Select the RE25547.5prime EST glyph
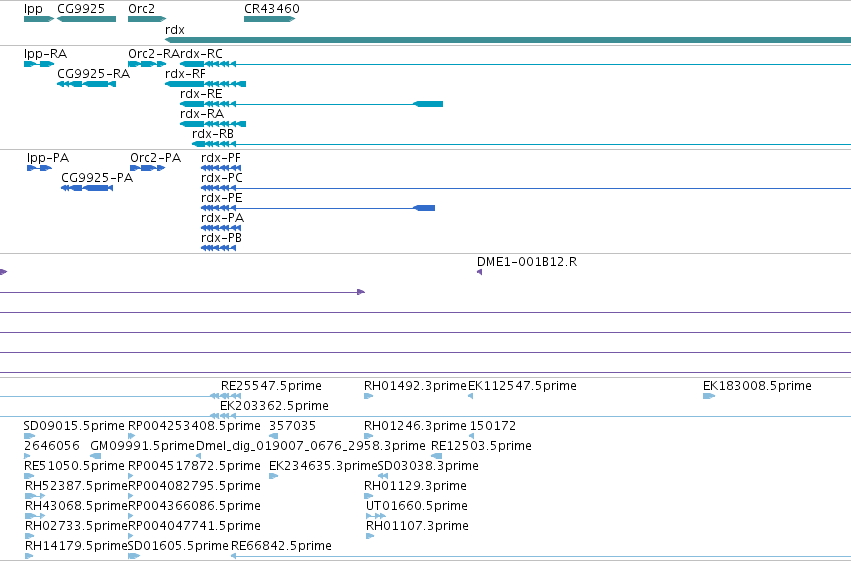This screenshot has width=851, height=561. point(225,396)
